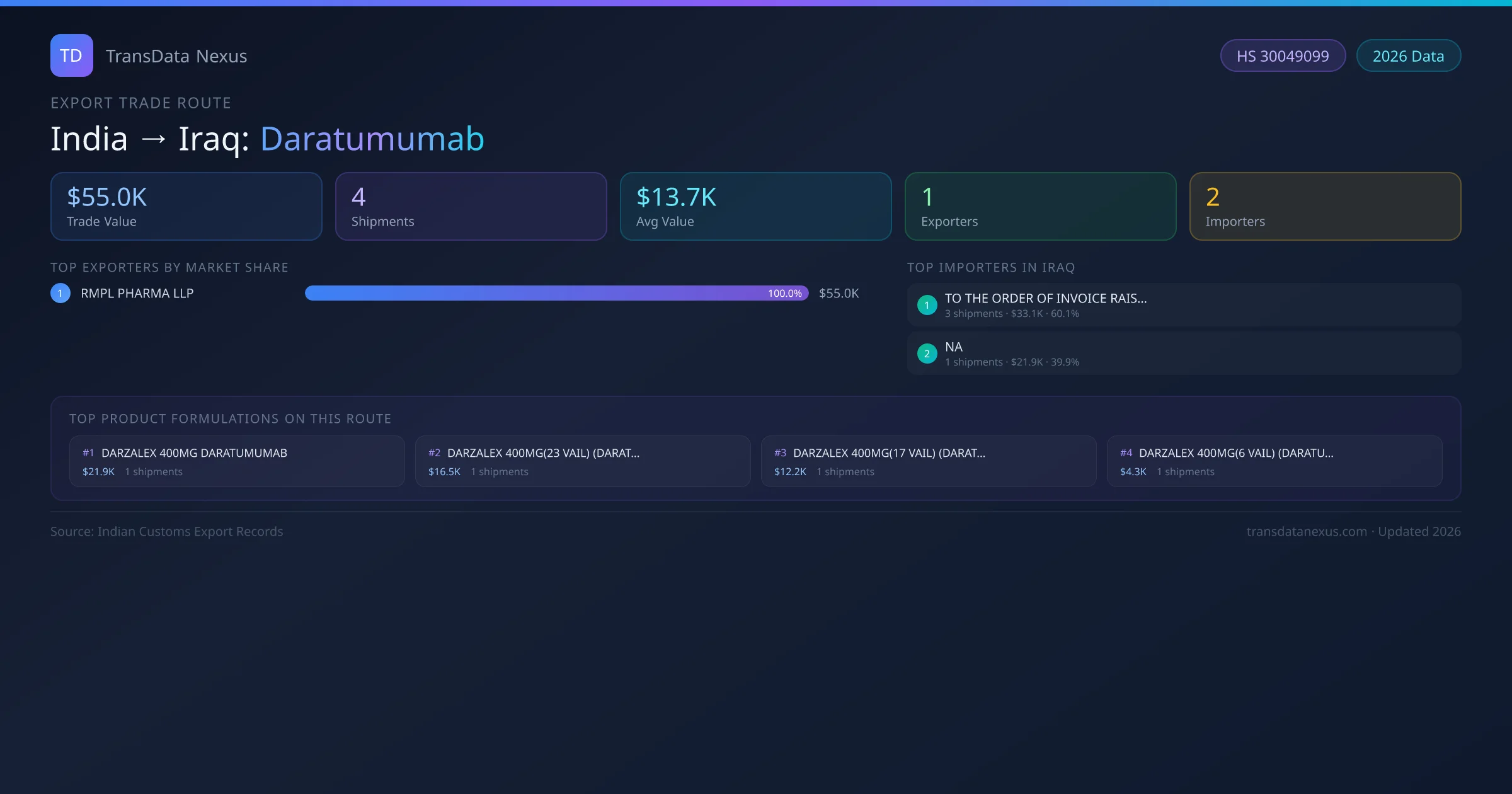Click the transdatanexus.com footer link
This screenshot has width=1512, height=794.
1307,532
